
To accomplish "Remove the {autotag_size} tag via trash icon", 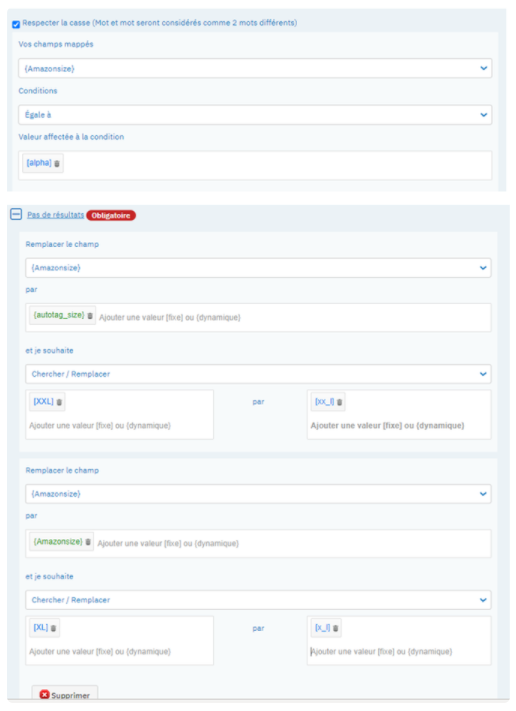I will point(90,316).
